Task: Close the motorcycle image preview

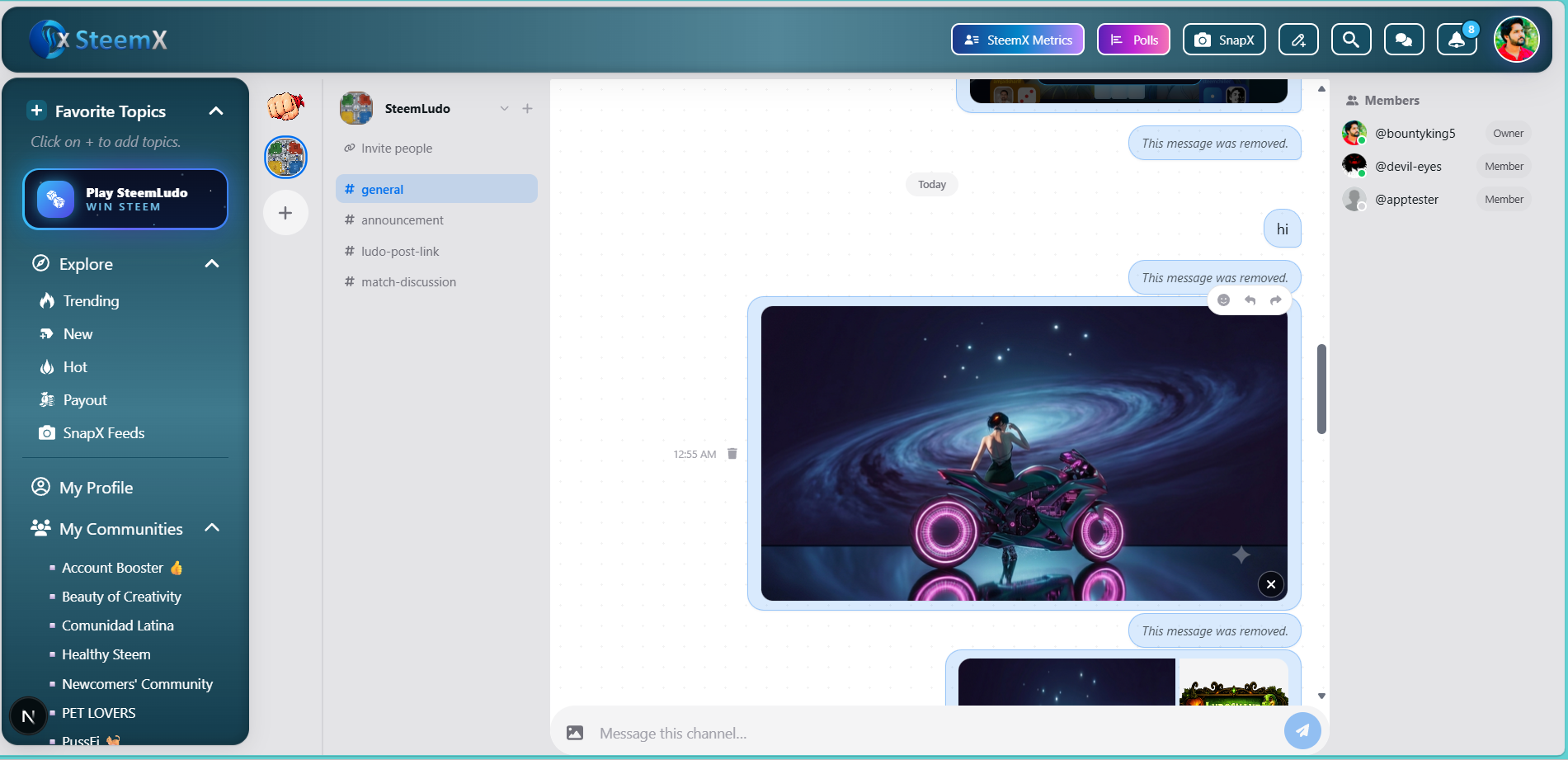Action: coord(1271,584)
